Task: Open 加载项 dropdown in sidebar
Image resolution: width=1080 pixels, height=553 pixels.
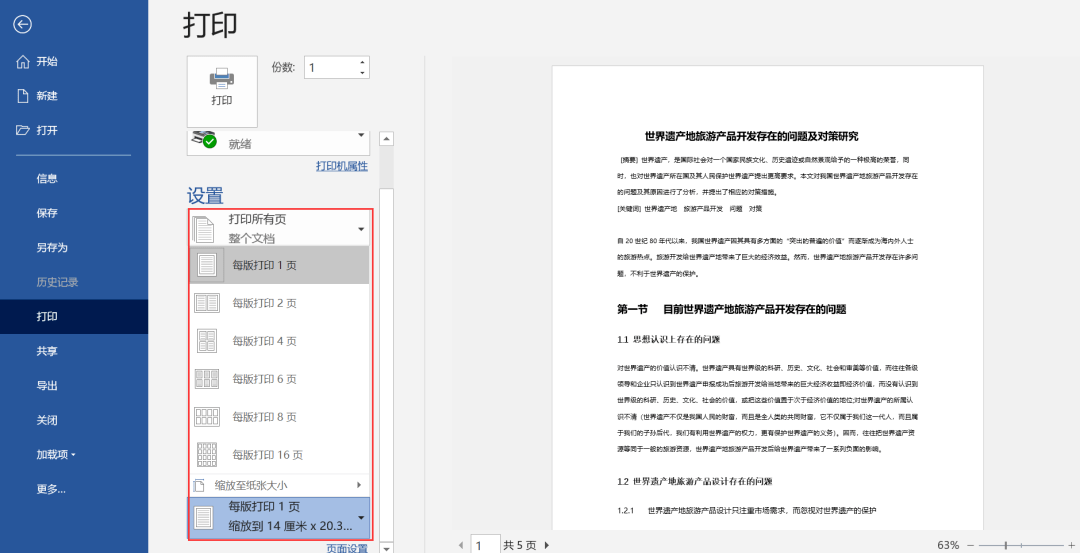Action: click(56, 455)
